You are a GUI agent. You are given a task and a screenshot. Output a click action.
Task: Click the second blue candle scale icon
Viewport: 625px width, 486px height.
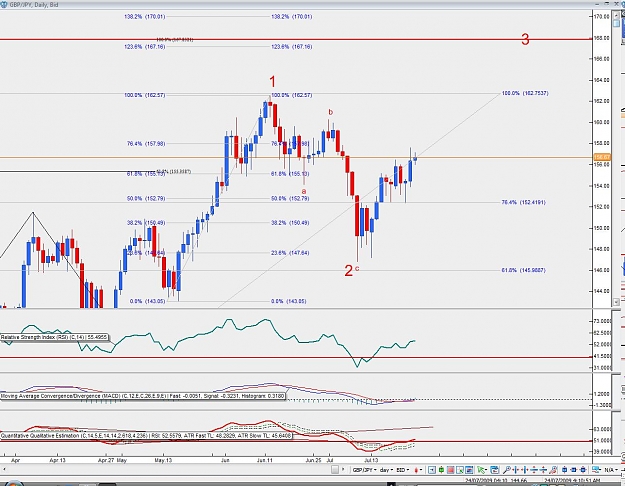[574, 470]
